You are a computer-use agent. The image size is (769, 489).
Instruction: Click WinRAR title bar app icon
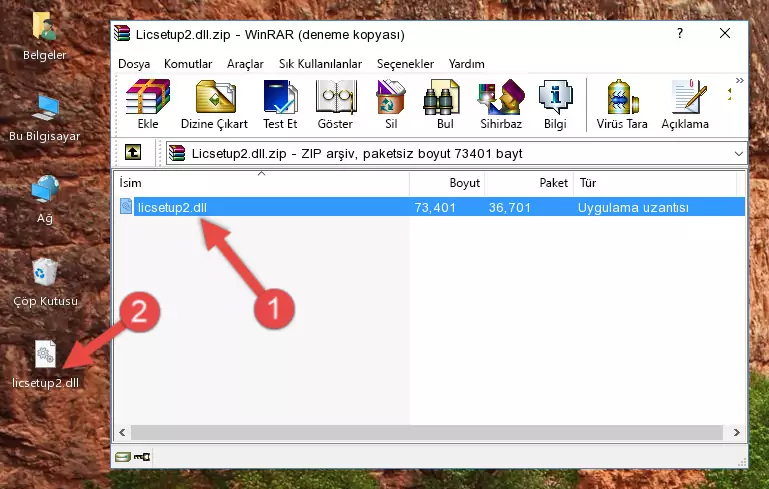pyautogui.click(x=122, y=33)
